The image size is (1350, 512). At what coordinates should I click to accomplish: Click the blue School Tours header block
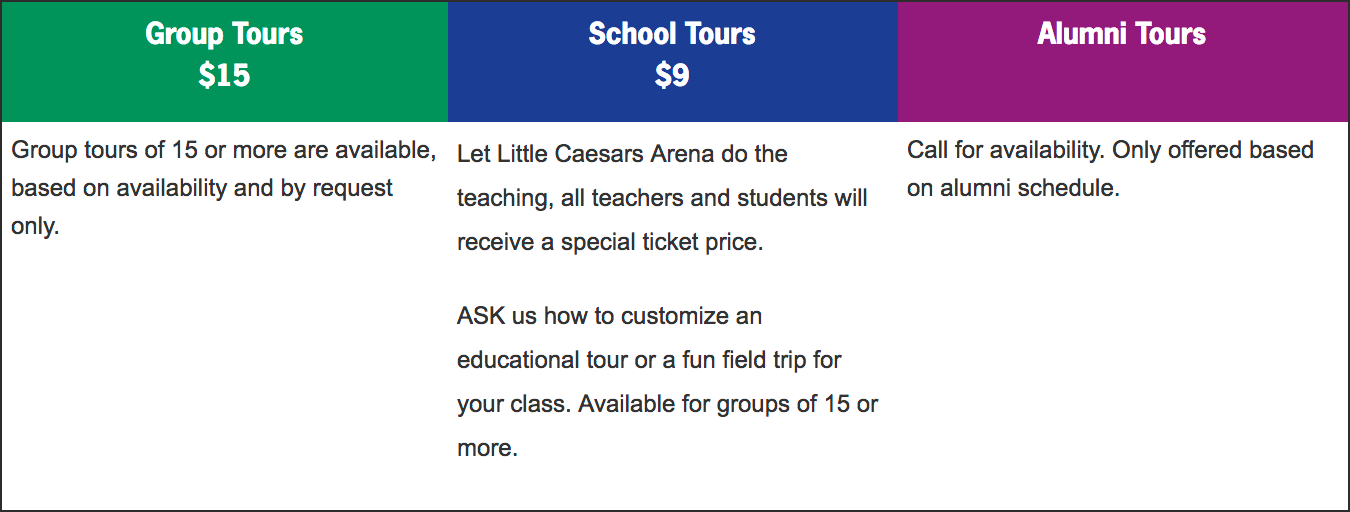point(673,61)
